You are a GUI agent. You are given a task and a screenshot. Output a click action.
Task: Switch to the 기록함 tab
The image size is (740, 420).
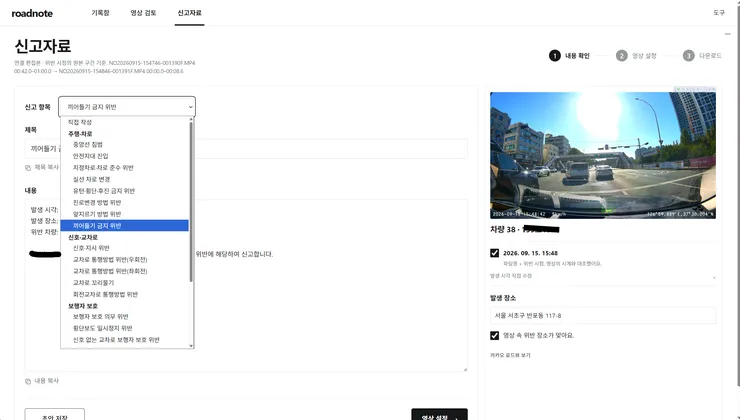click(x=100, y=13)
